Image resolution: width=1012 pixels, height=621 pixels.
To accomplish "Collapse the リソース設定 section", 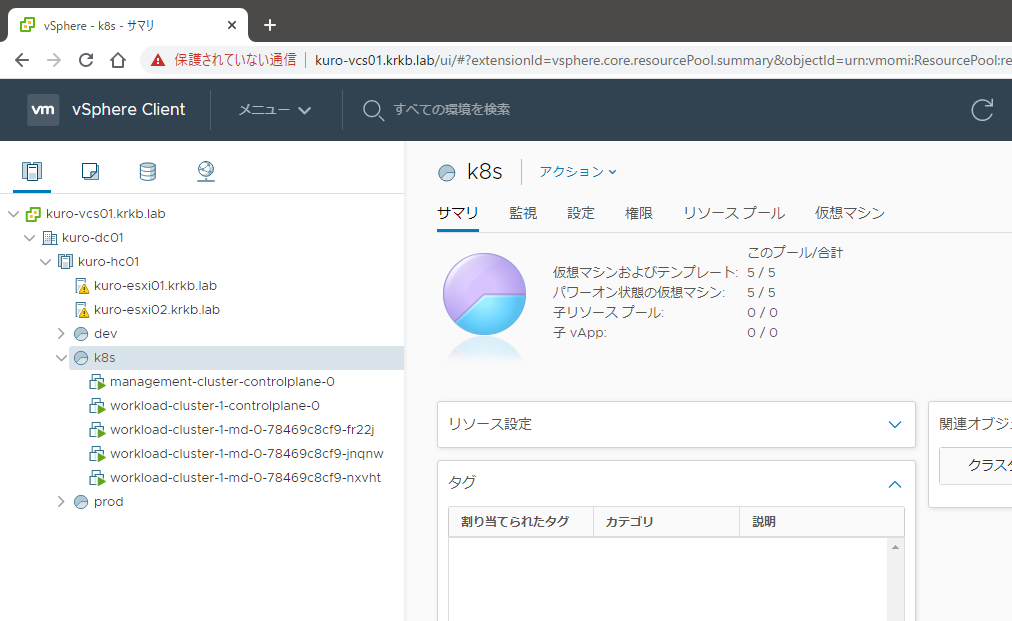I will coord(894,424).
